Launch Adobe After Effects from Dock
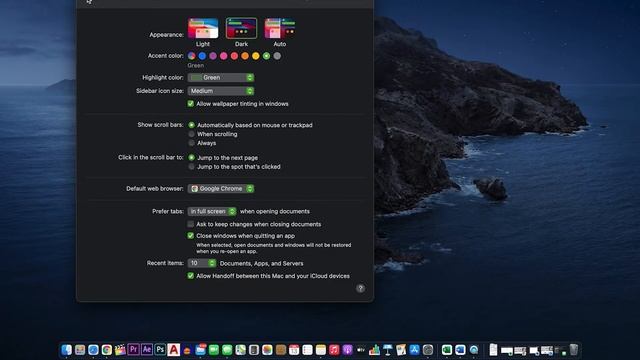The image size is (640, 360). [147, 349]
